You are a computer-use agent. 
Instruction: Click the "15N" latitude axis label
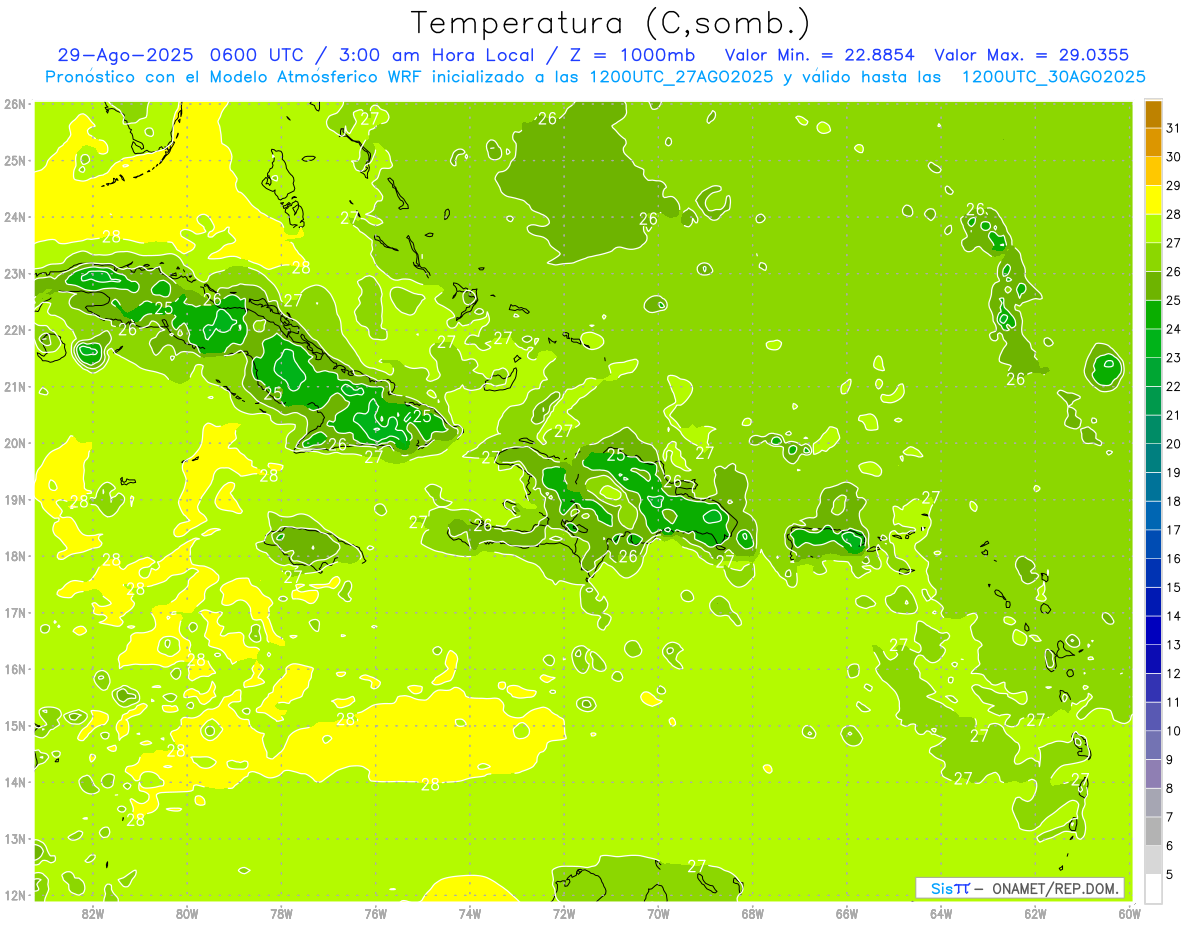[x=14, y=726]
